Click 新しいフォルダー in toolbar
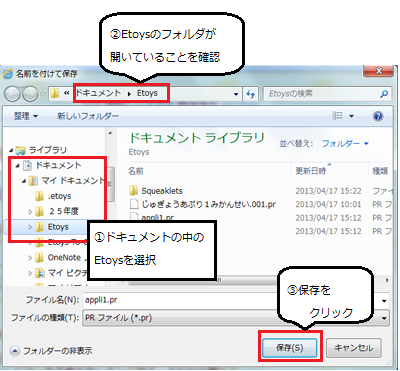Image resolution: width=400 pixels, height=371 pixels. pyautogui.click(x=88, y=116)
